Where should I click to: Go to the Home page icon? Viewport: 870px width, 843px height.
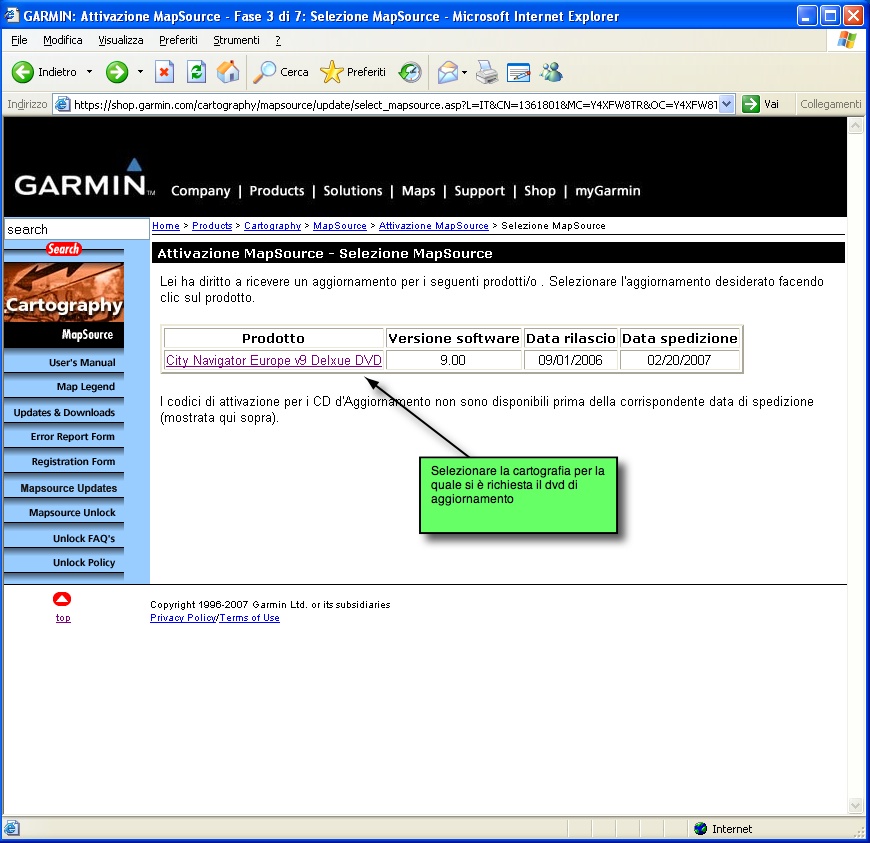coord(228,72)
